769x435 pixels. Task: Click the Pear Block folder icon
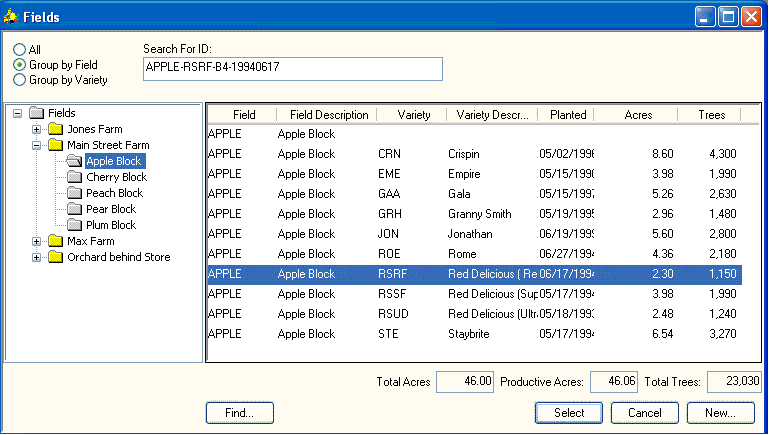pos(75,209)
